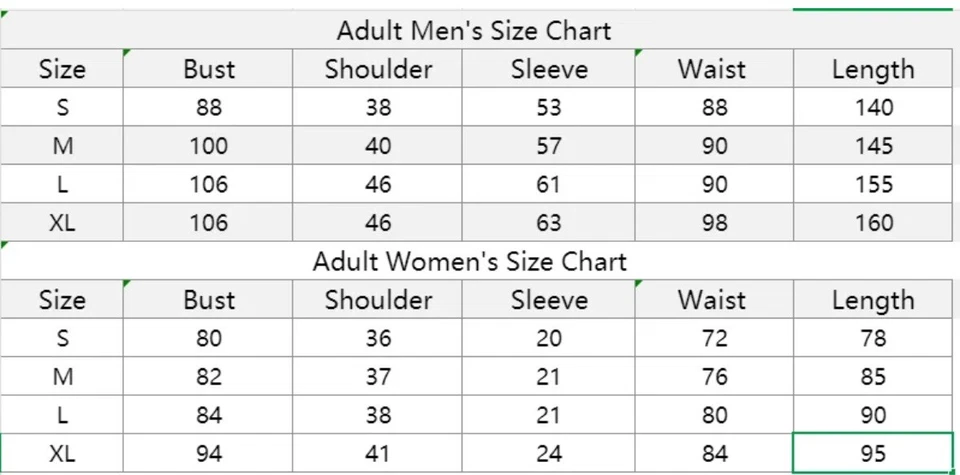960x475 pixels.
Task: Select men's XL length cell 160
Action: coord(873,223)
